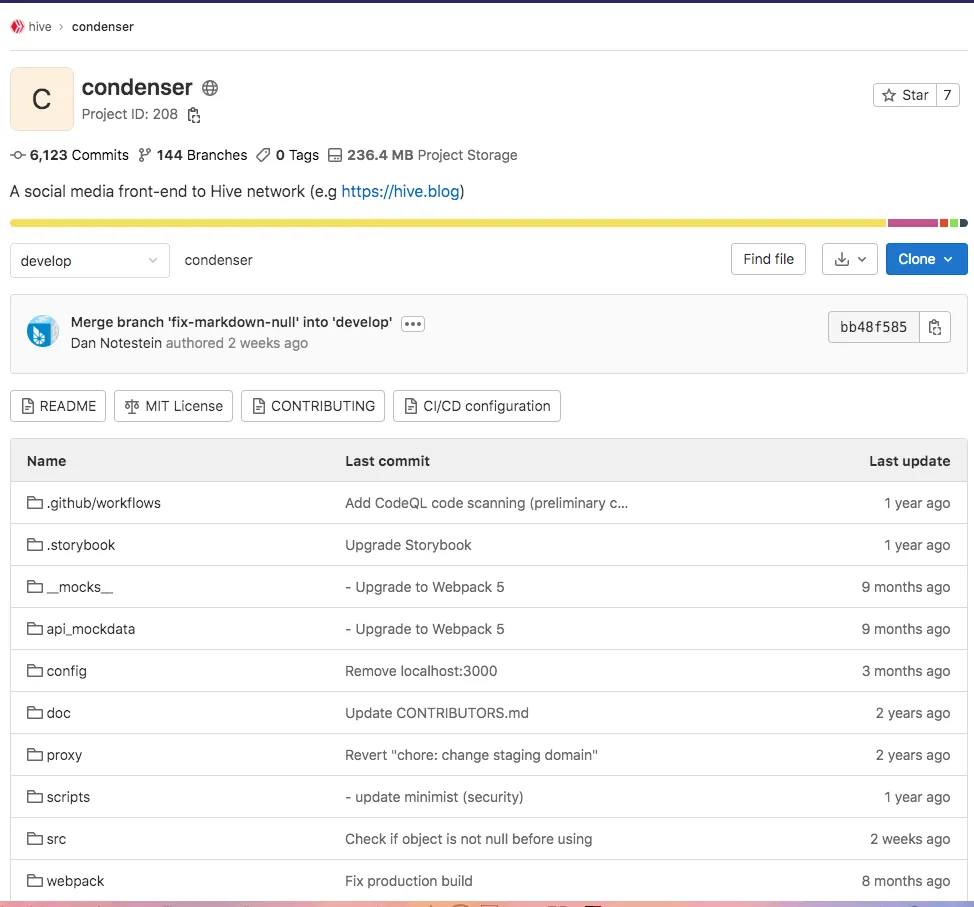Open Remove localhost:3000 commit link
The width and height of the screenshot is (974, 907).
(421, 671)
